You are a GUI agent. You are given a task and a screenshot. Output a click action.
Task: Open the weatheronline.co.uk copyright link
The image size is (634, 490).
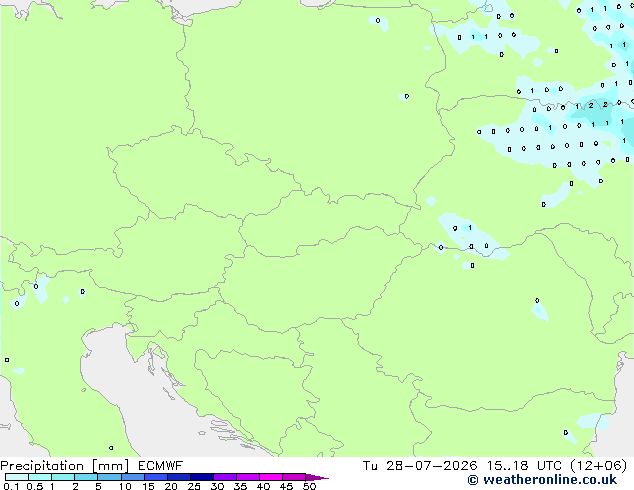coord(542,480)
